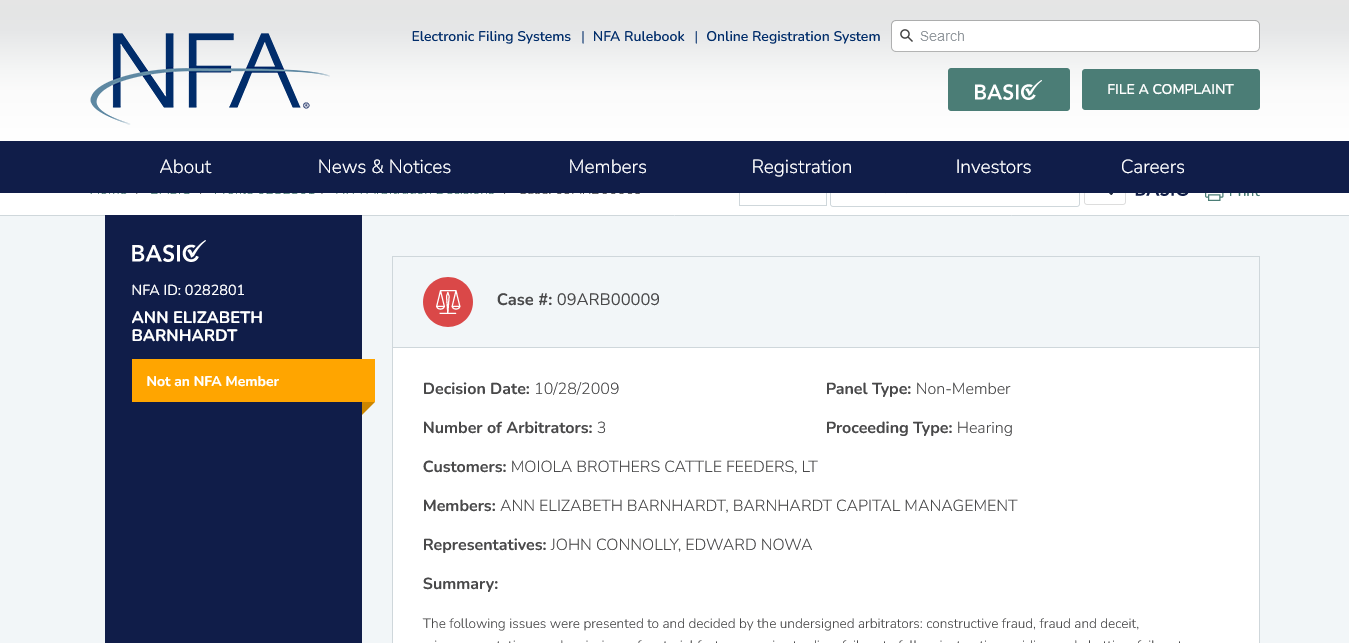Screen dimensions: 1349x643
Task: Open the Investors menu
Action: (993, 167)
